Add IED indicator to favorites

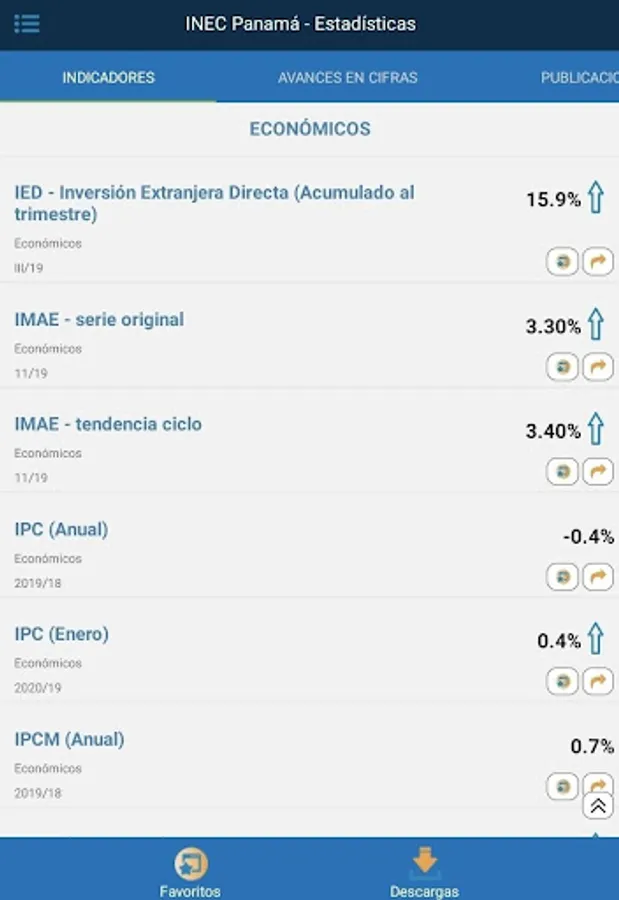pos(562,262)
